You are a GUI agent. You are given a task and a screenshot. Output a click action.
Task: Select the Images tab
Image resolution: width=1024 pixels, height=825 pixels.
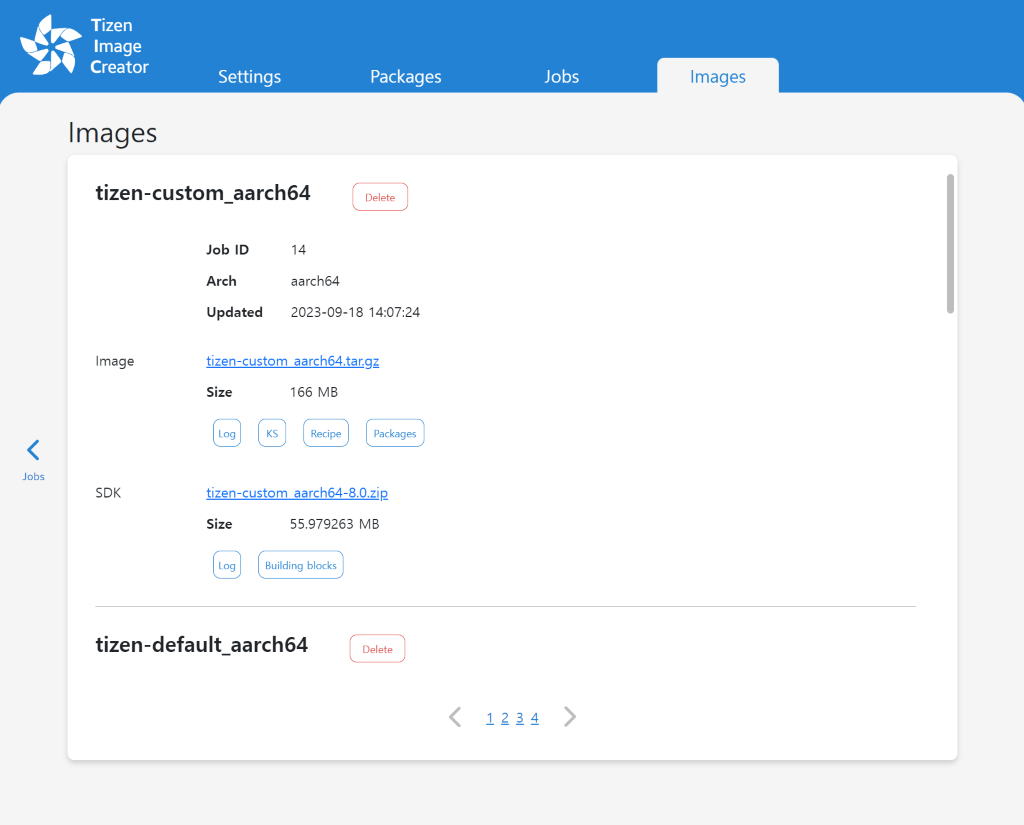pyautogui.click(x=717, y=76)
